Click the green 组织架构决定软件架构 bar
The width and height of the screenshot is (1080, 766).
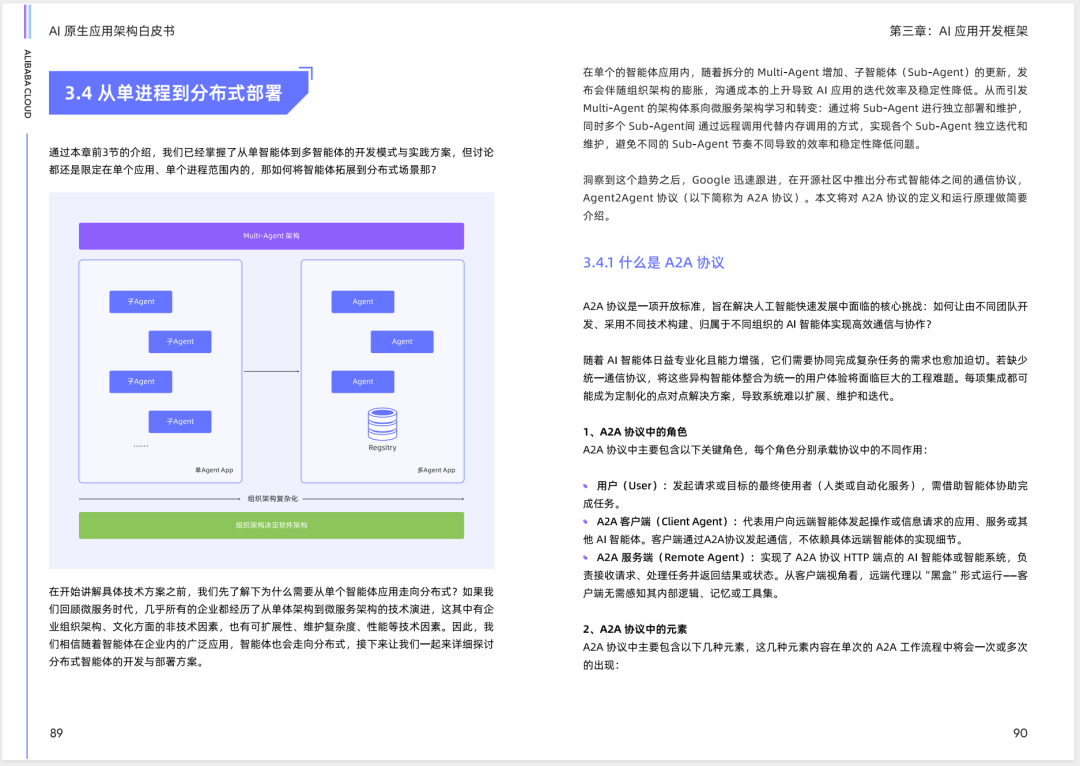[x=271, y=525]
